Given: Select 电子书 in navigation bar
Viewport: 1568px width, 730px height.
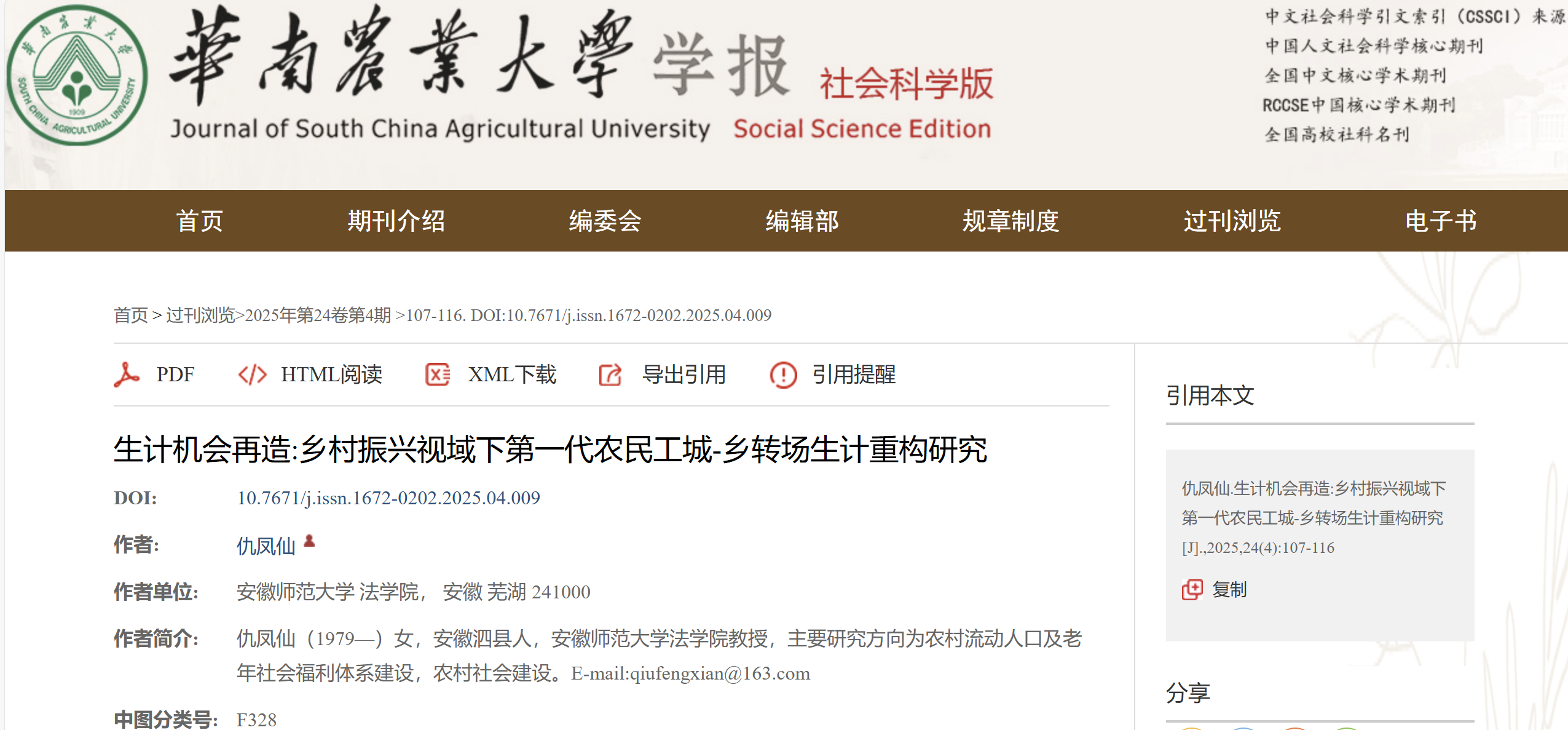Looking at the screenshot, I should (x=1441, y=221).
